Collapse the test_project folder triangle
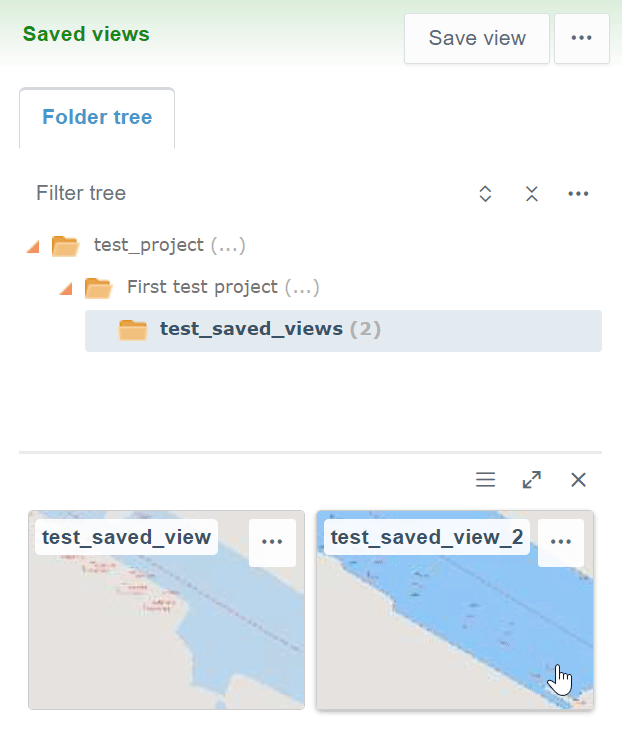Screen dimensions: 622x739 pyautogui.click(x=33, y=246)
